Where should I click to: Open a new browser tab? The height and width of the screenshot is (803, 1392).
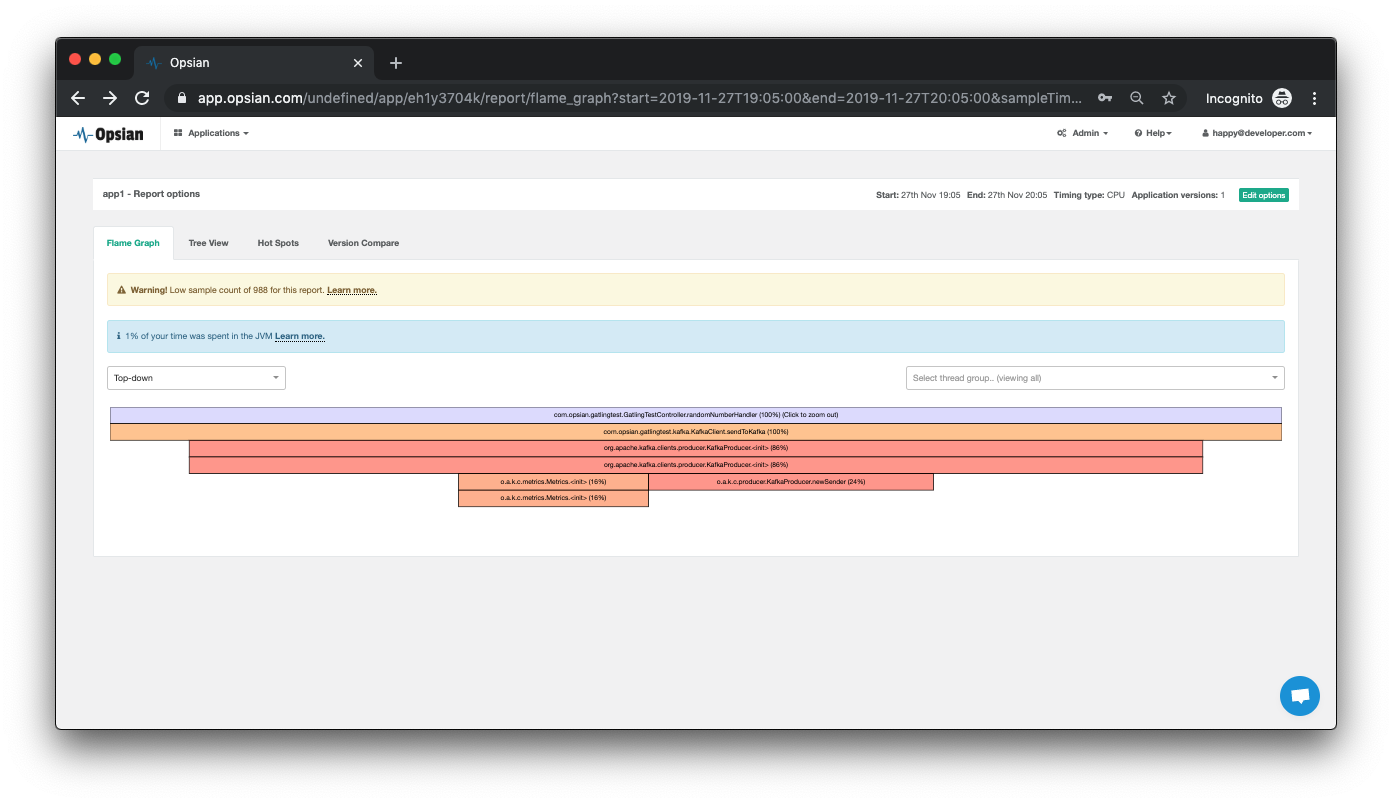(x=396, y=63)
